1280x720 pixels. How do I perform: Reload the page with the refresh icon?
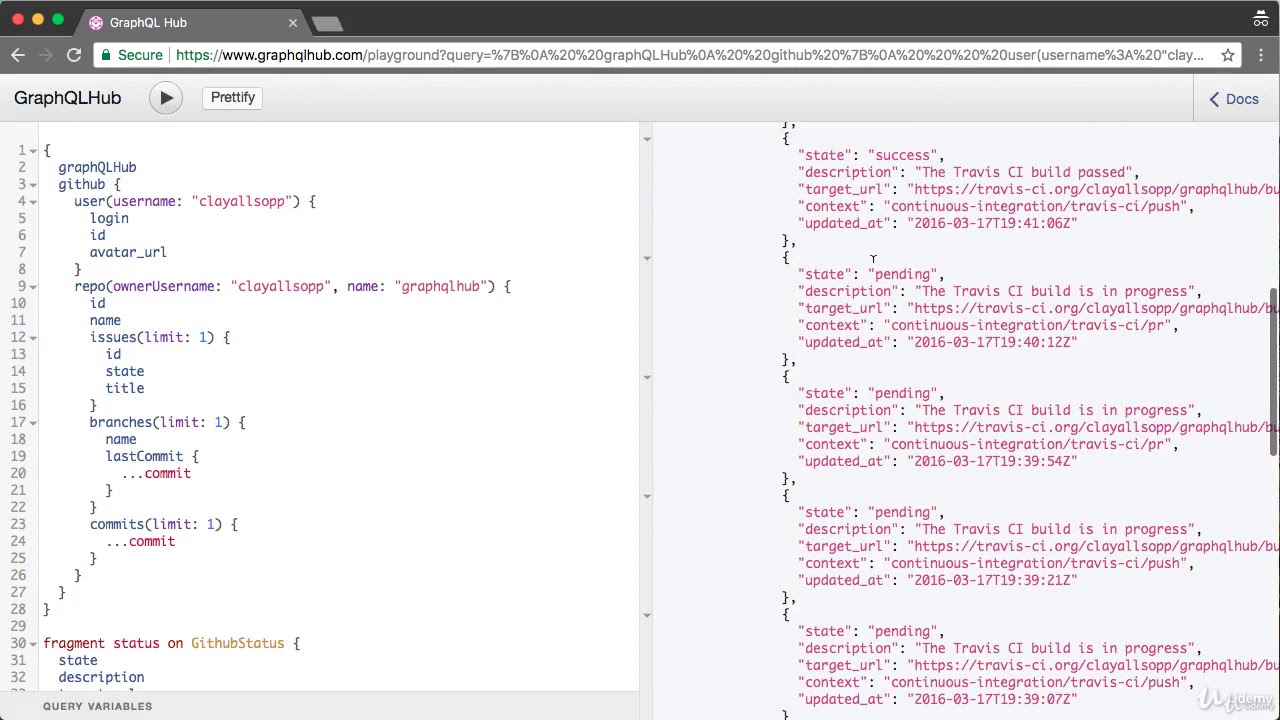pyautogui.click(x=73, y=55)
